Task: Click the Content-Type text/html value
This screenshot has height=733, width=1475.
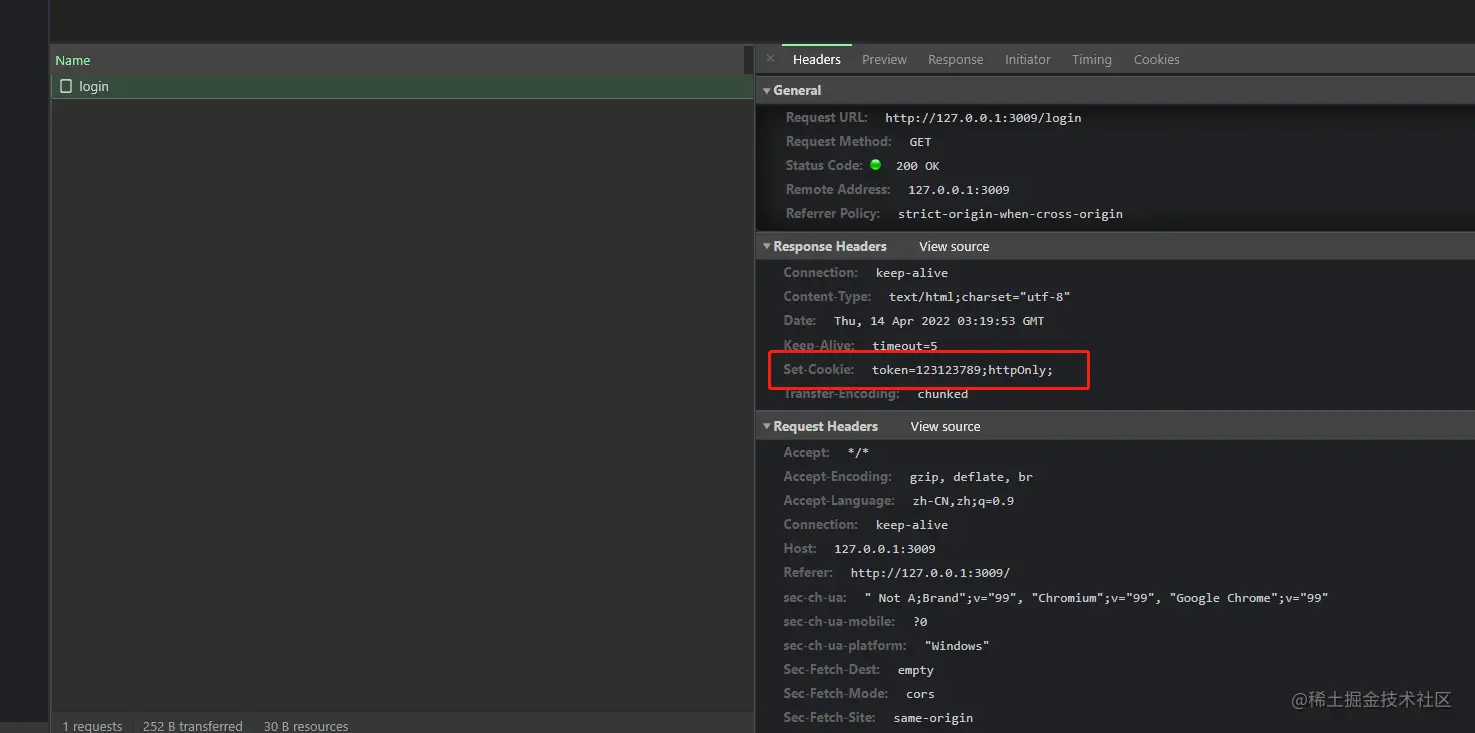Action: (x=980, y=297)
